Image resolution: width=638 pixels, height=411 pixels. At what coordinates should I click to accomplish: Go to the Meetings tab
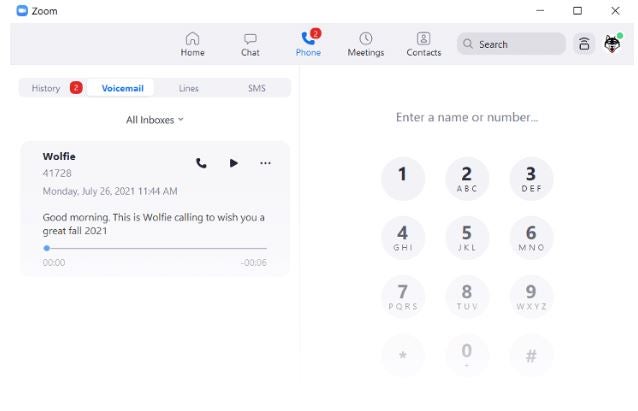pyautogui.click(x=365, y=44)
